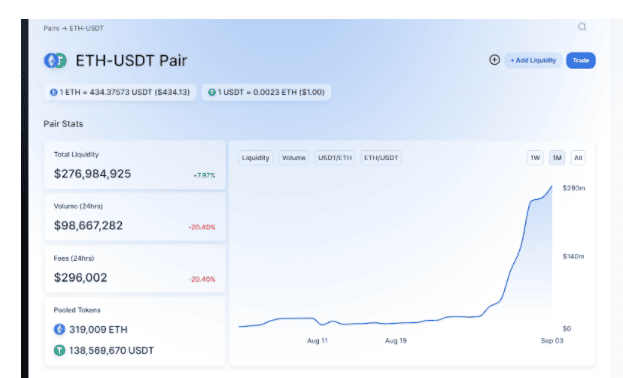
Task: Click the $98,667,282 volume value
Action: coord(88,225)
